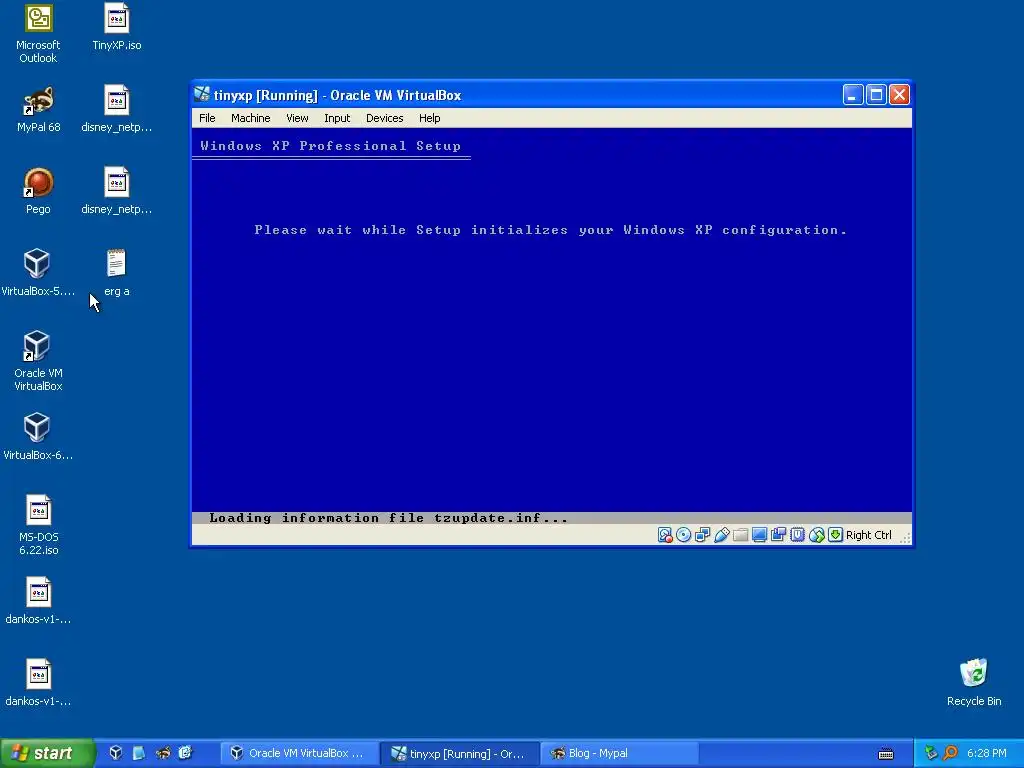
Task: Click the Right Ctrl host key label
Action: click(x=869, y=535)
